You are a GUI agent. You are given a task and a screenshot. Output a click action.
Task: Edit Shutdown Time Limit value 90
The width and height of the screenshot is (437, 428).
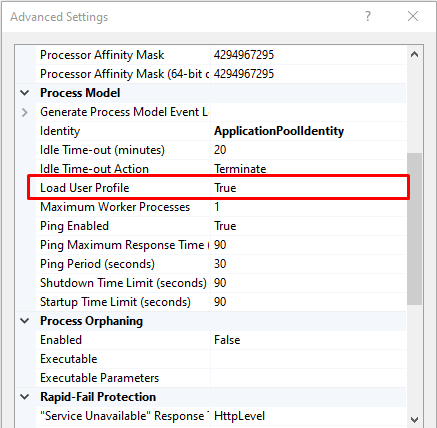coord(220,283)
